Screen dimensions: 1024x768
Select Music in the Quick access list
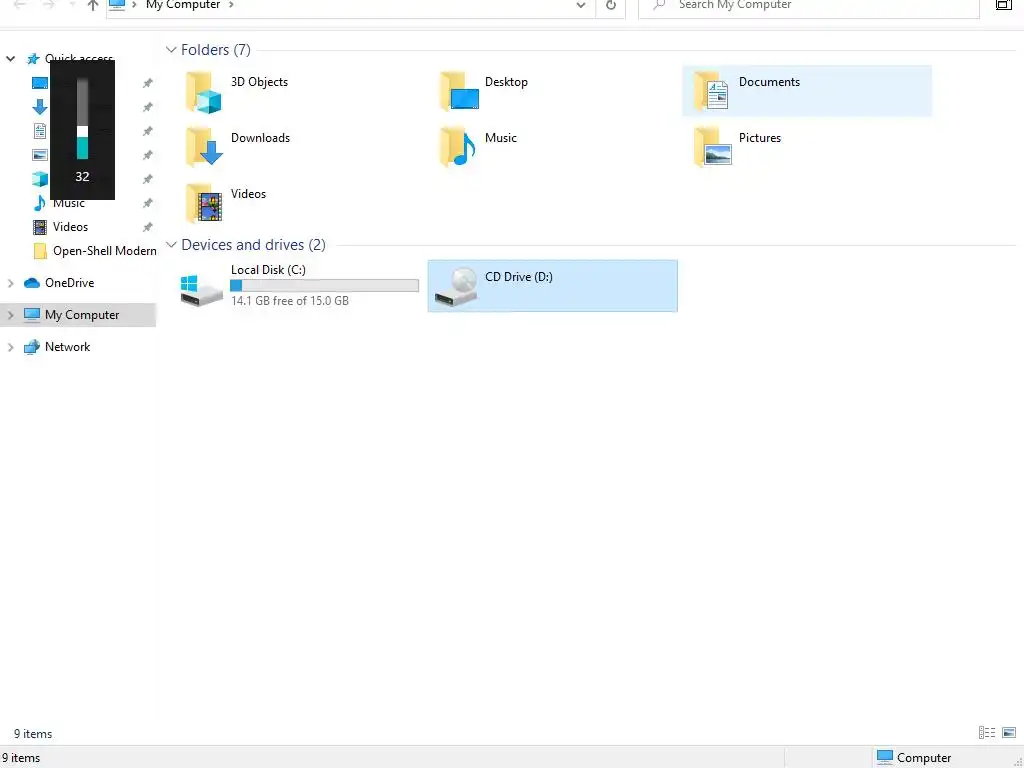(69, 203)
